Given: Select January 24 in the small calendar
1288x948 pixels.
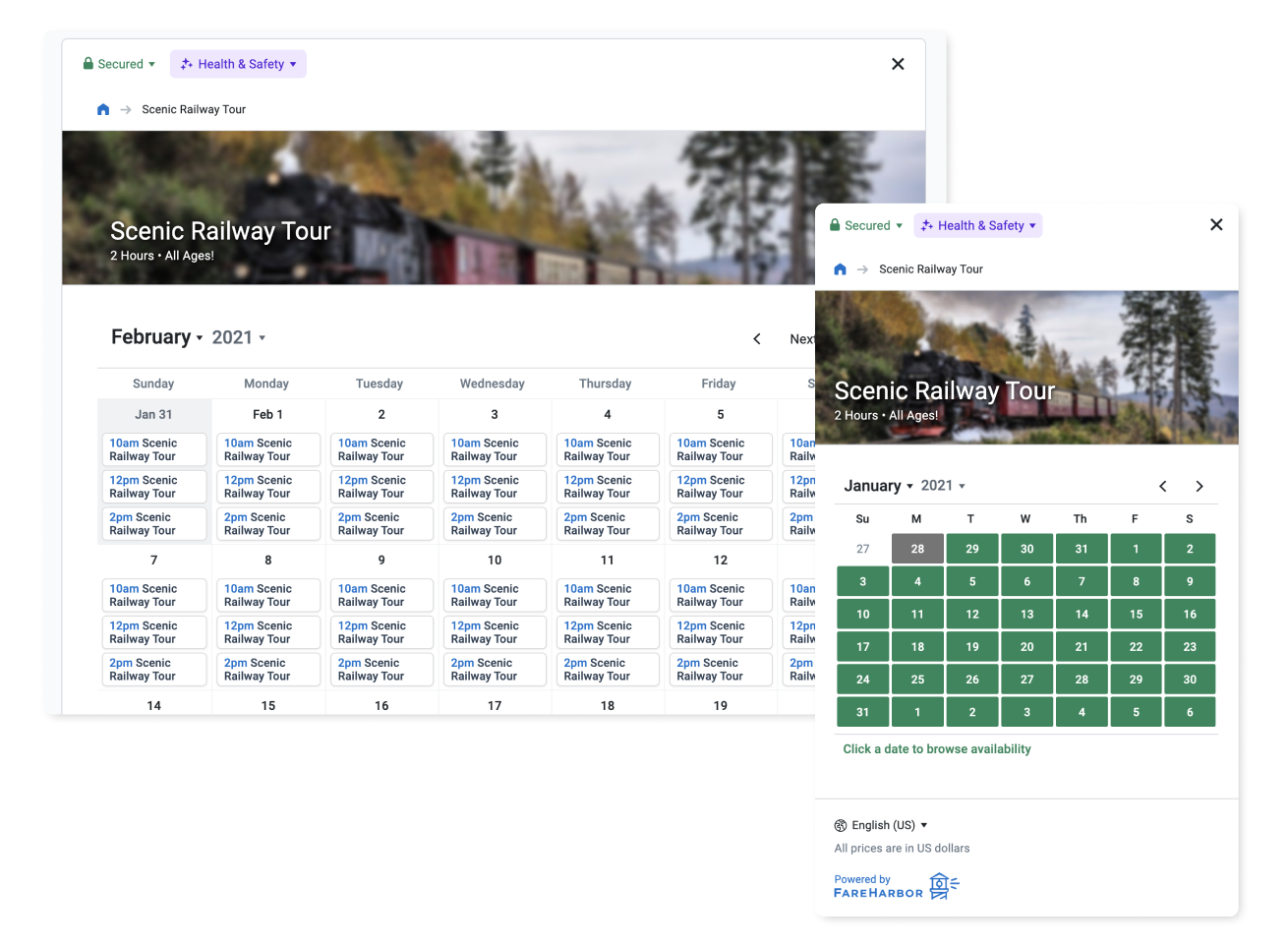Looking at the screenshot, I should (x=862, y=680).
